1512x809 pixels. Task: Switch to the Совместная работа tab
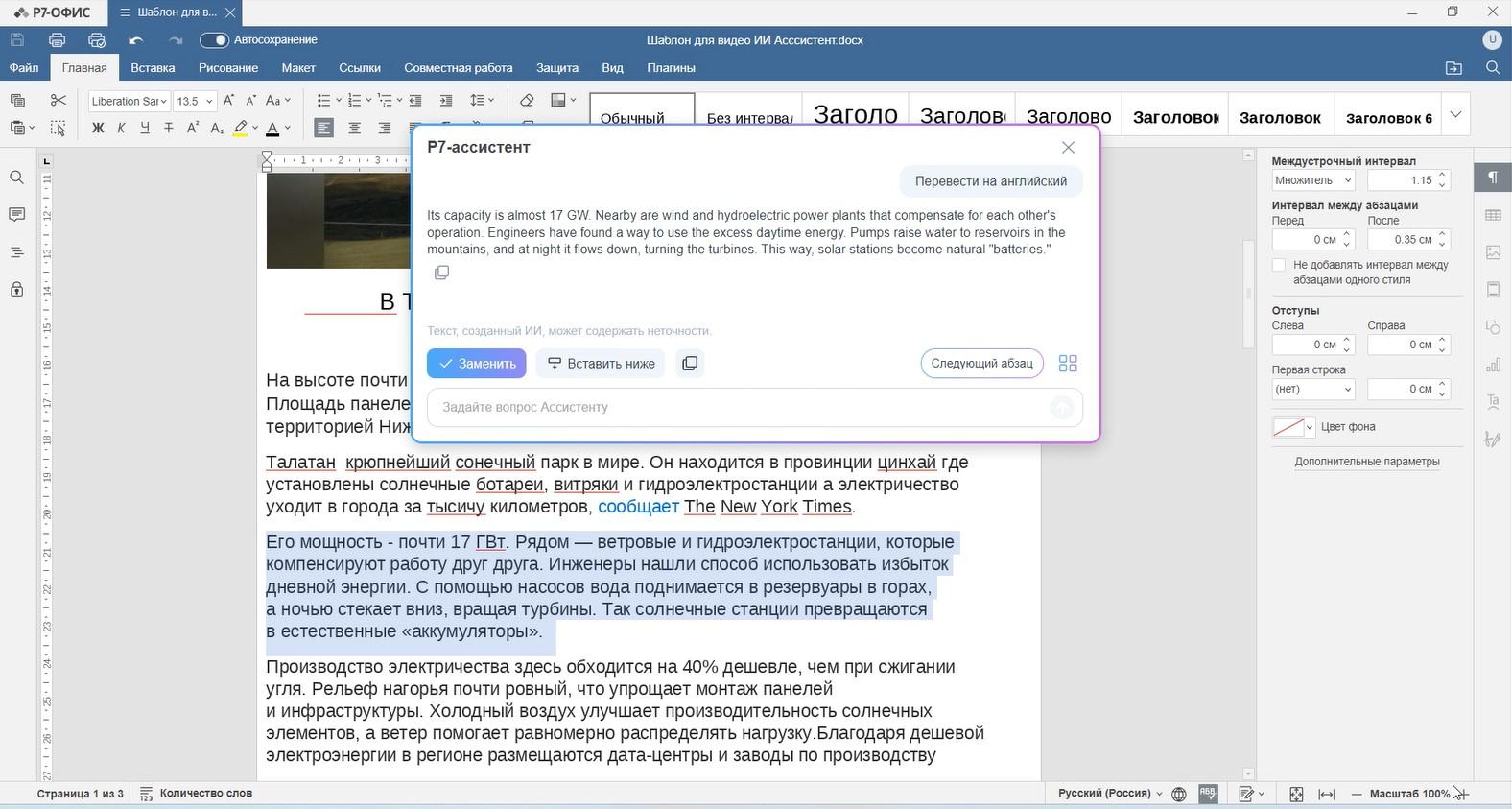pos(459,68)
